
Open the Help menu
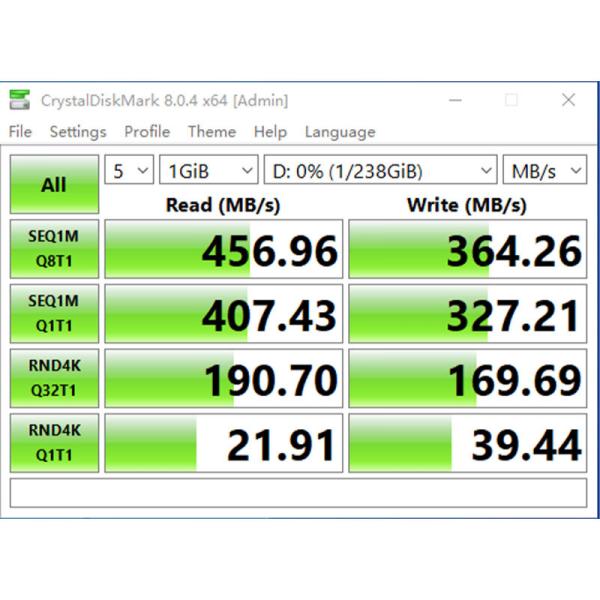tap(270, 132)
